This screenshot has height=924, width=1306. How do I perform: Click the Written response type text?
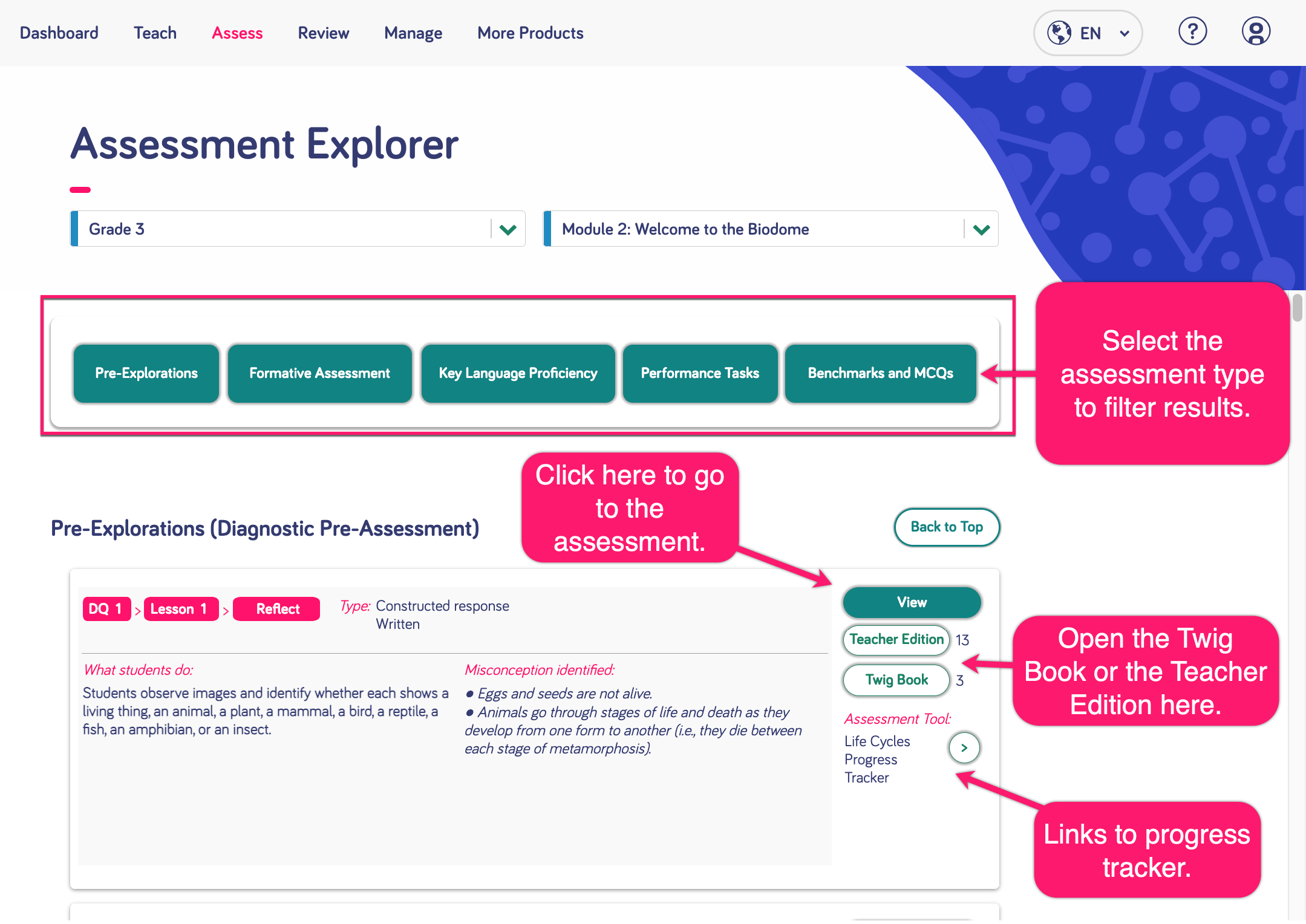coord(397,624)
